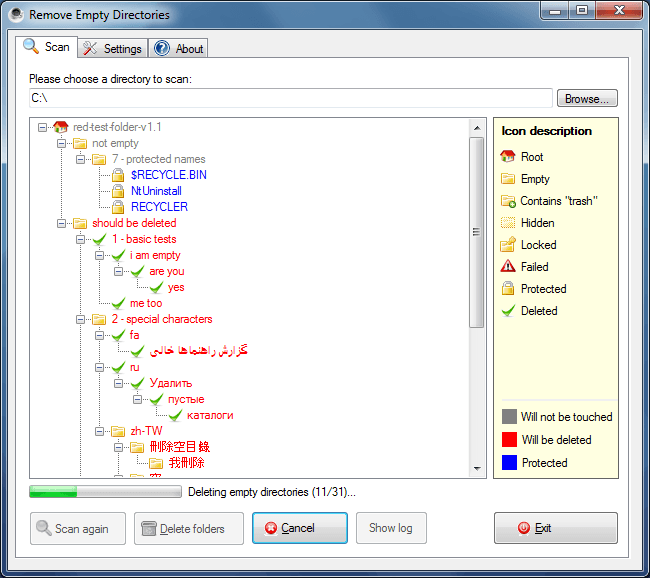This screenshot has width=650, height=578.
Task: Collapse the '7 - protected names' node
Action: [x=80, y=159]
